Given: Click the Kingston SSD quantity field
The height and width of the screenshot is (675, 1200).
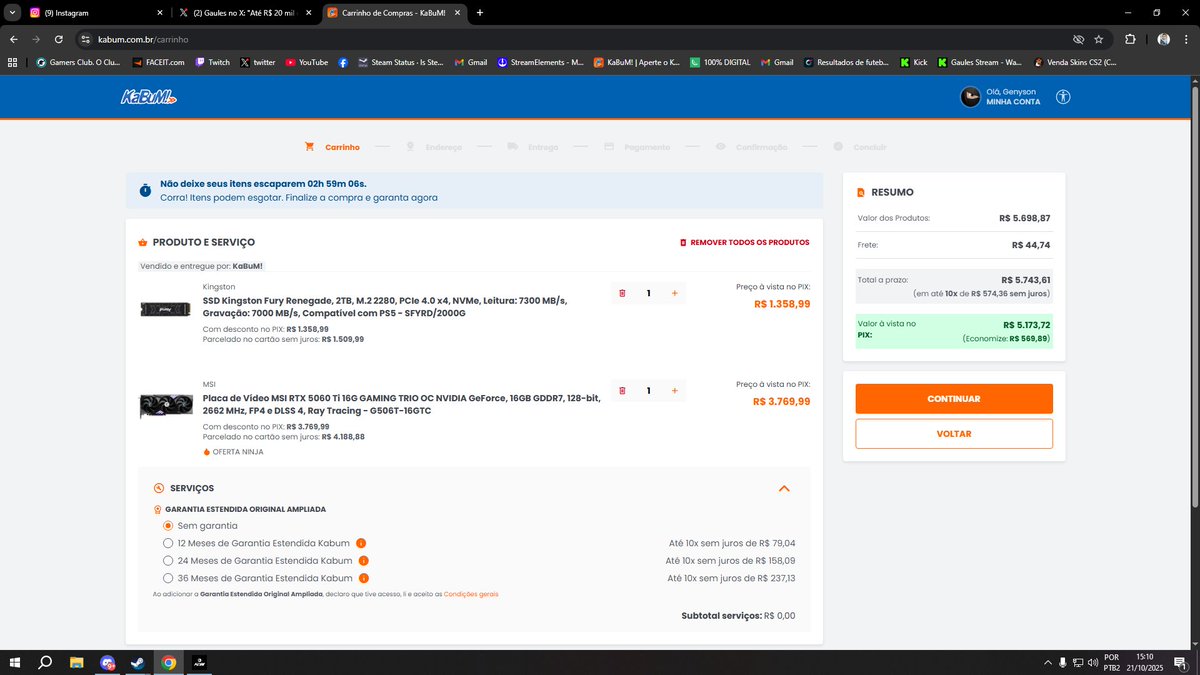Looking at the screenshot, I should tap(648, 293).
